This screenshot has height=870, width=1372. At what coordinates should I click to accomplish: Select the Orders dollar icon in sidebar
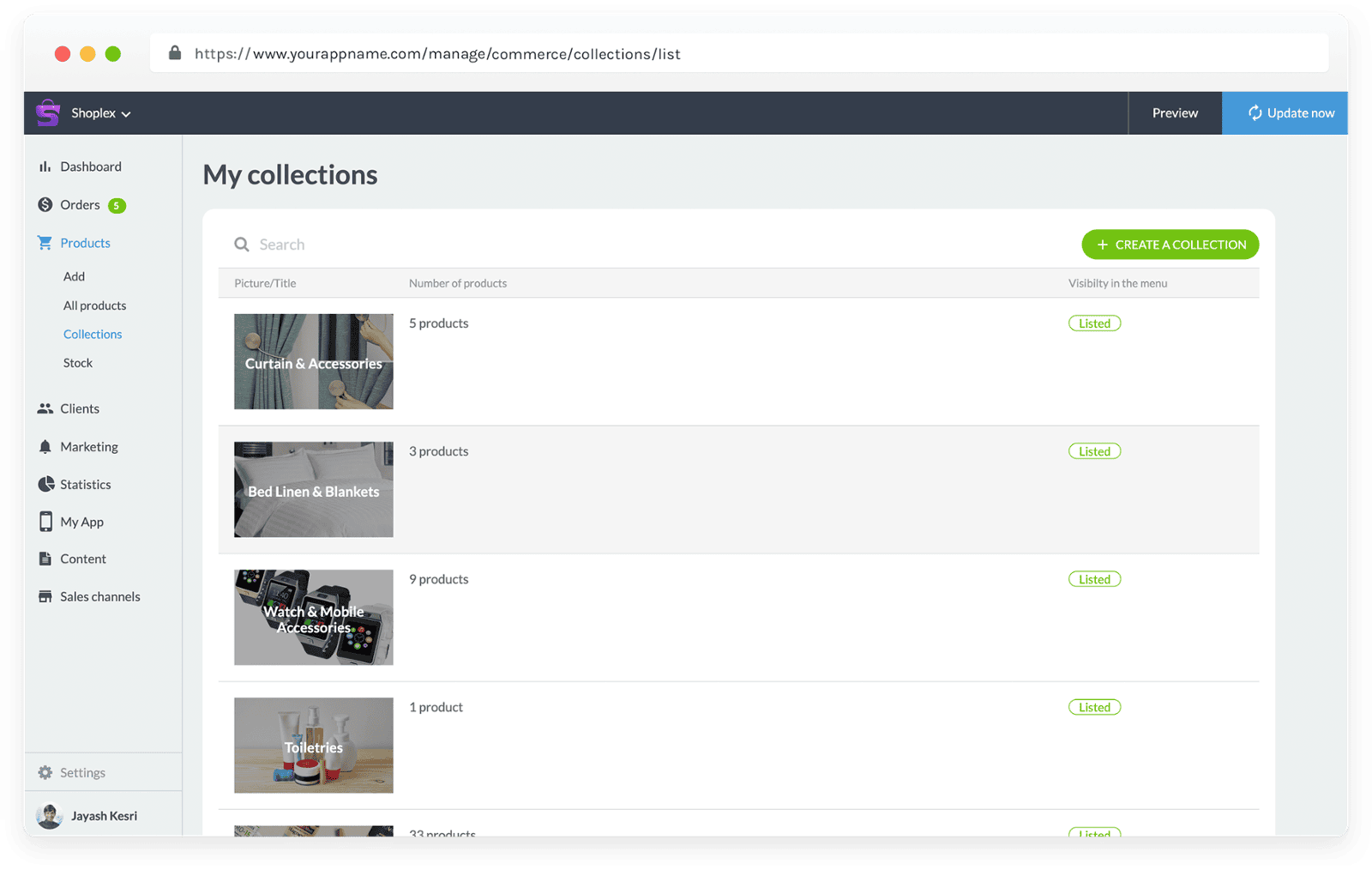[x=45, y=205]
